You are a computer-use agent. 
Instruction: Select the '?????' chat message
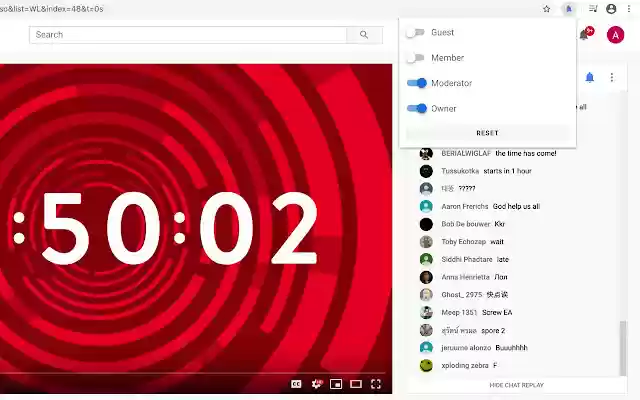tap(467, 189)
